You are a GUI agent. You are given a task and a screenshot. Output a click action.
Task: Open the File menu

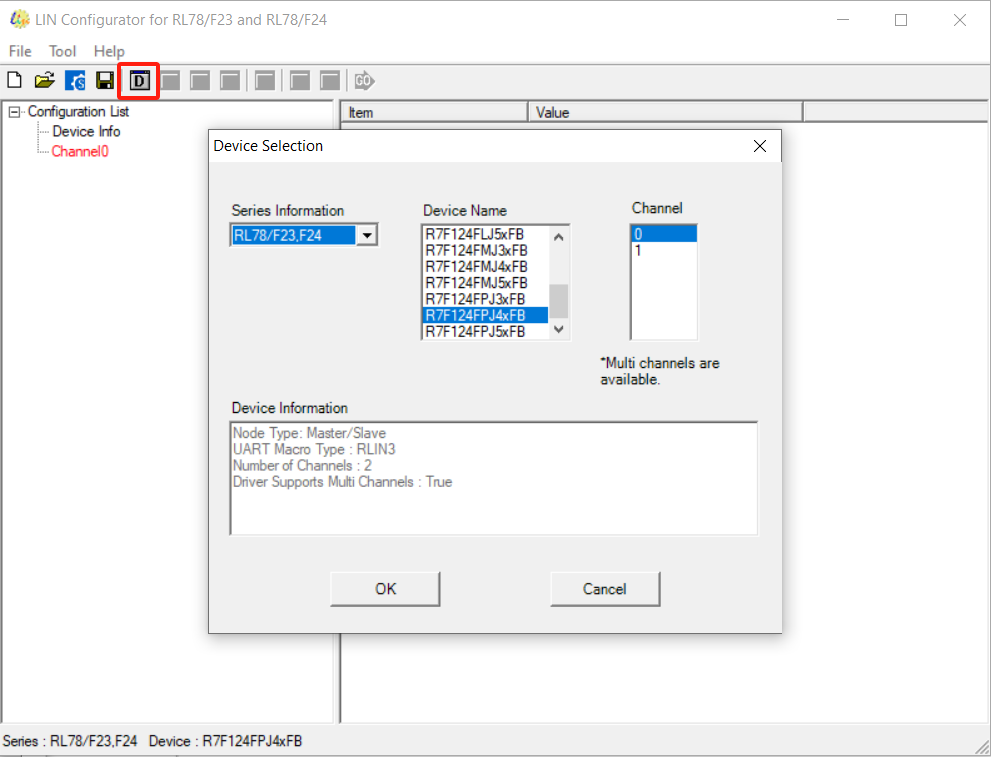pyautogui.click(x=20, y=51)
